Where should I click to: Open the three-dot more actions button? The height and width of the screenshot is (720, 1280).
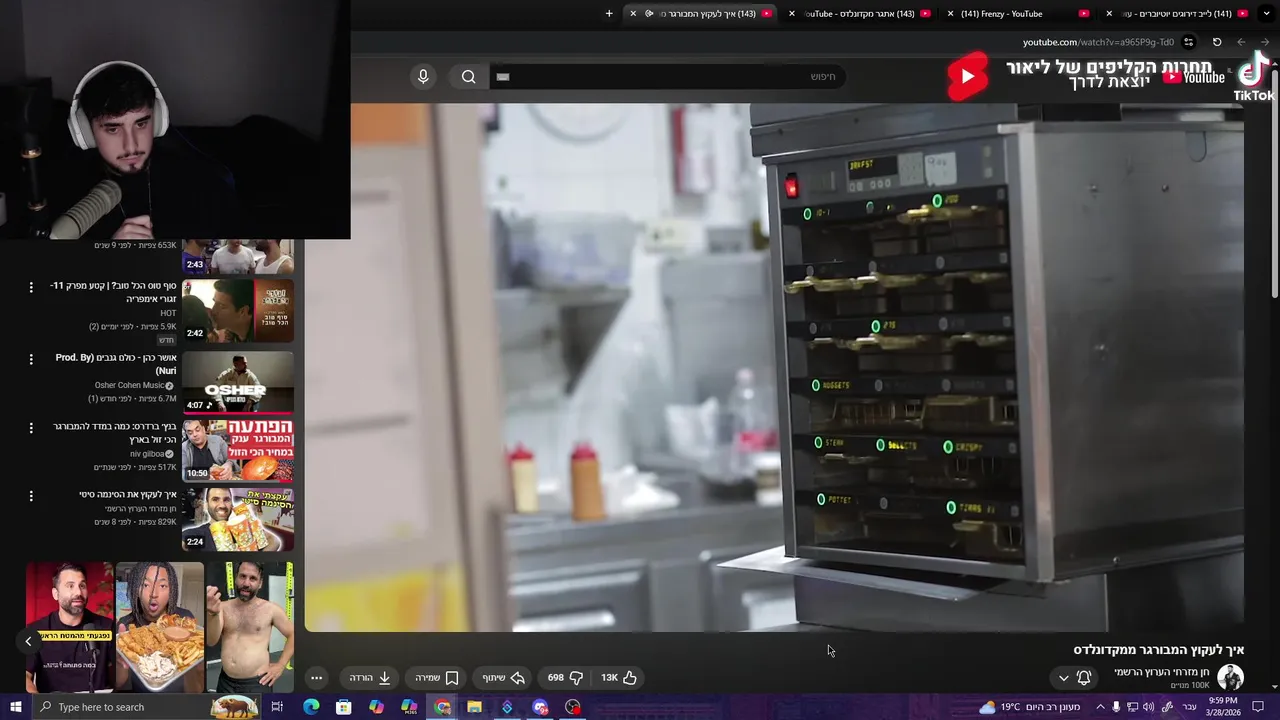tap(316, 678)
